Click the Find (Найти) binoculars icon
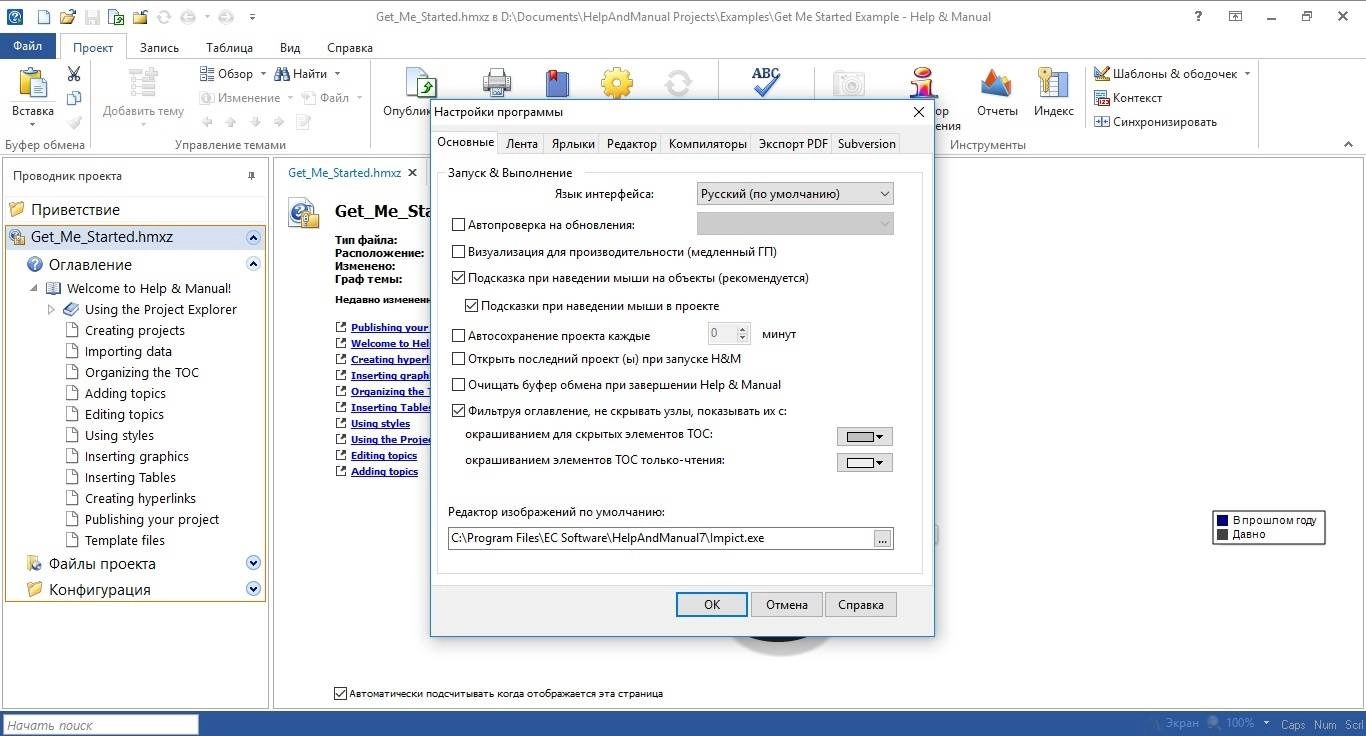Screen dimensions: 1366x736 [x=282, y=74]
